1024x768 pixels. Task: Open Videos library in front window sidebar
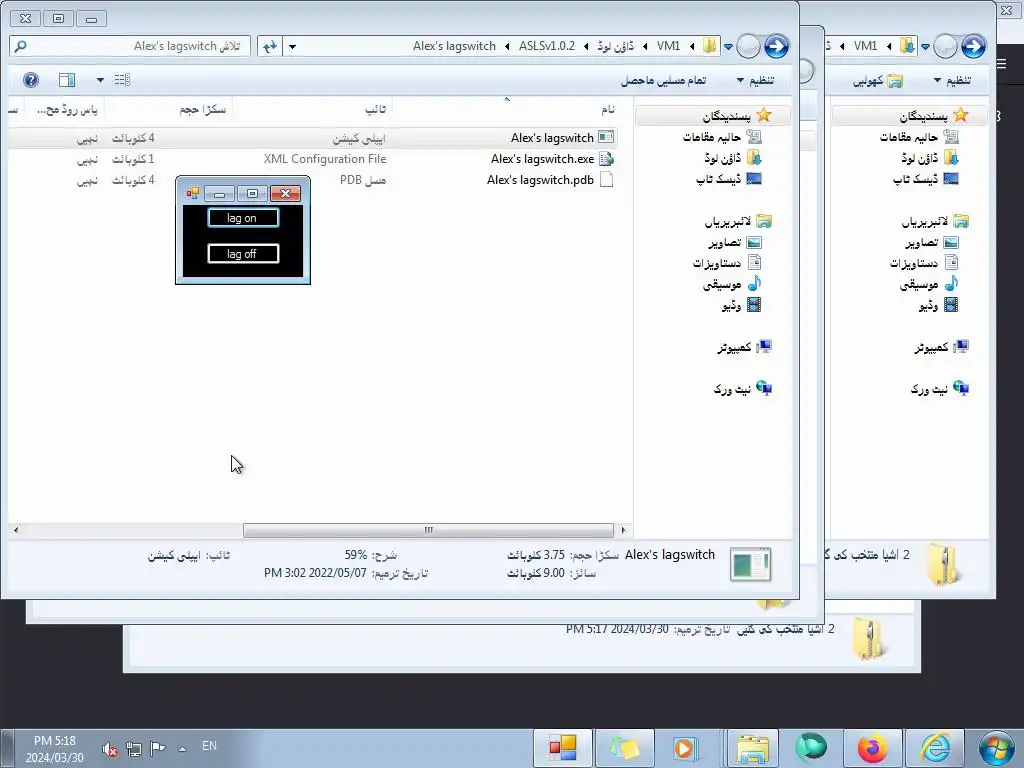tap(741, 305)
